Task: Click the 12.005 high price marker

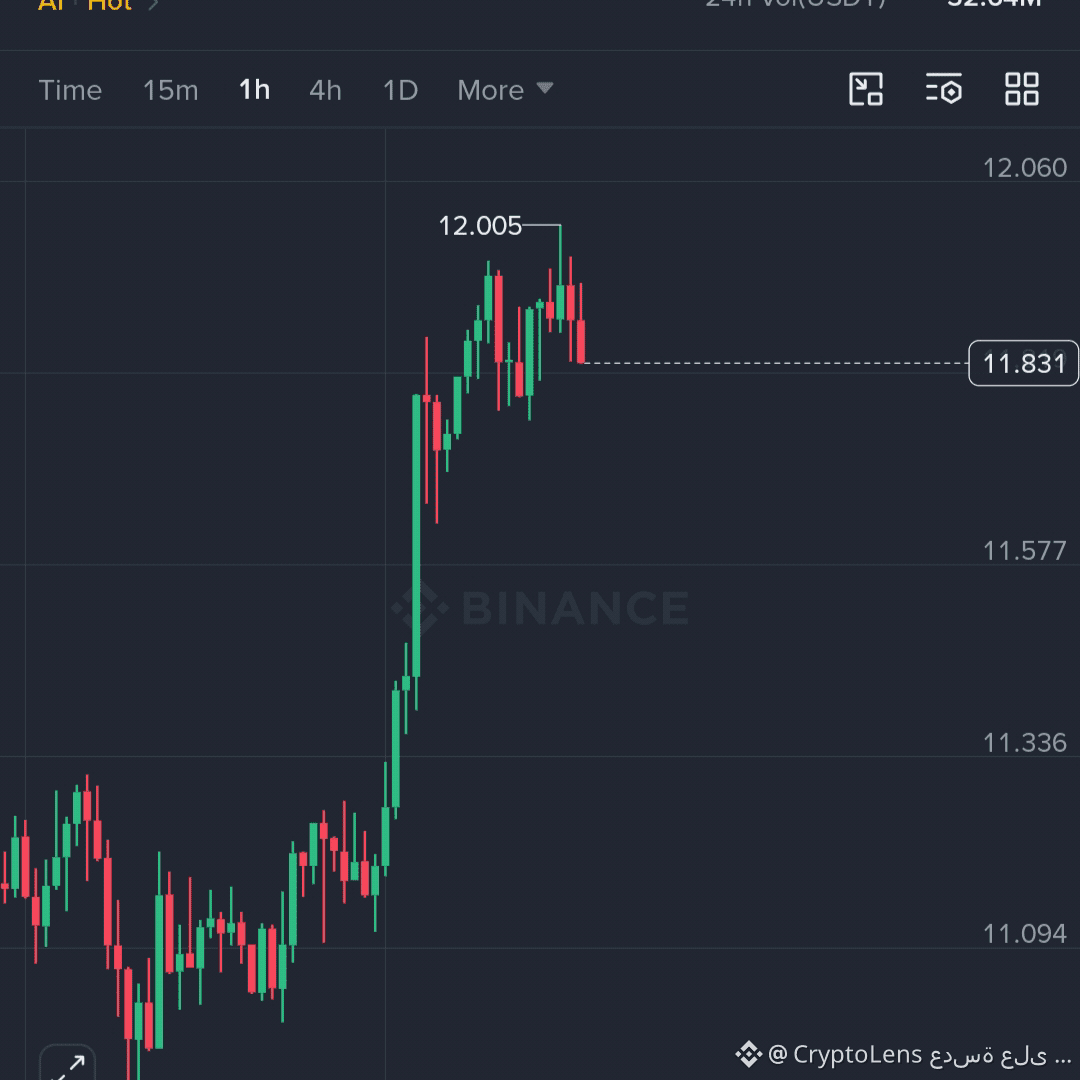Action: pyautogui.click(x=480, y=226)
